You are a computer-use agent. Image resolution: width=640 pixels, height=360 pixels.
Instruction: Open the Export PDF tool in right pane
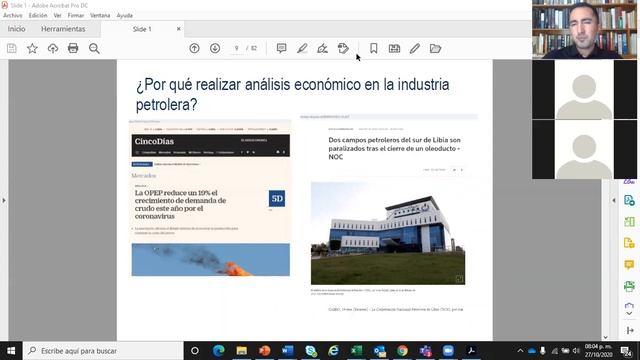629,200
